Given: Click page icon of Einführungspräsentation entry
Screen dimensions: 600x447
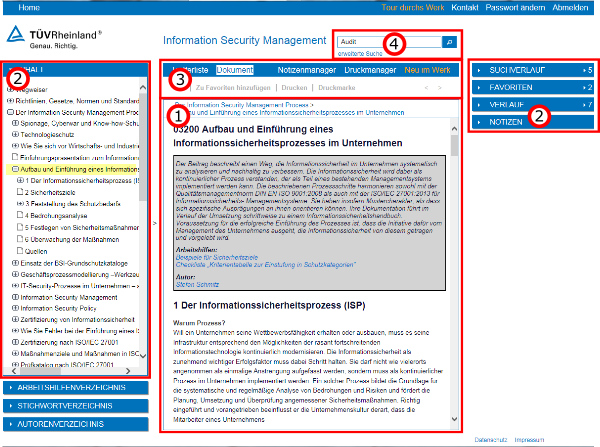Looking at the screenshot, I should (x=15, y=157).
